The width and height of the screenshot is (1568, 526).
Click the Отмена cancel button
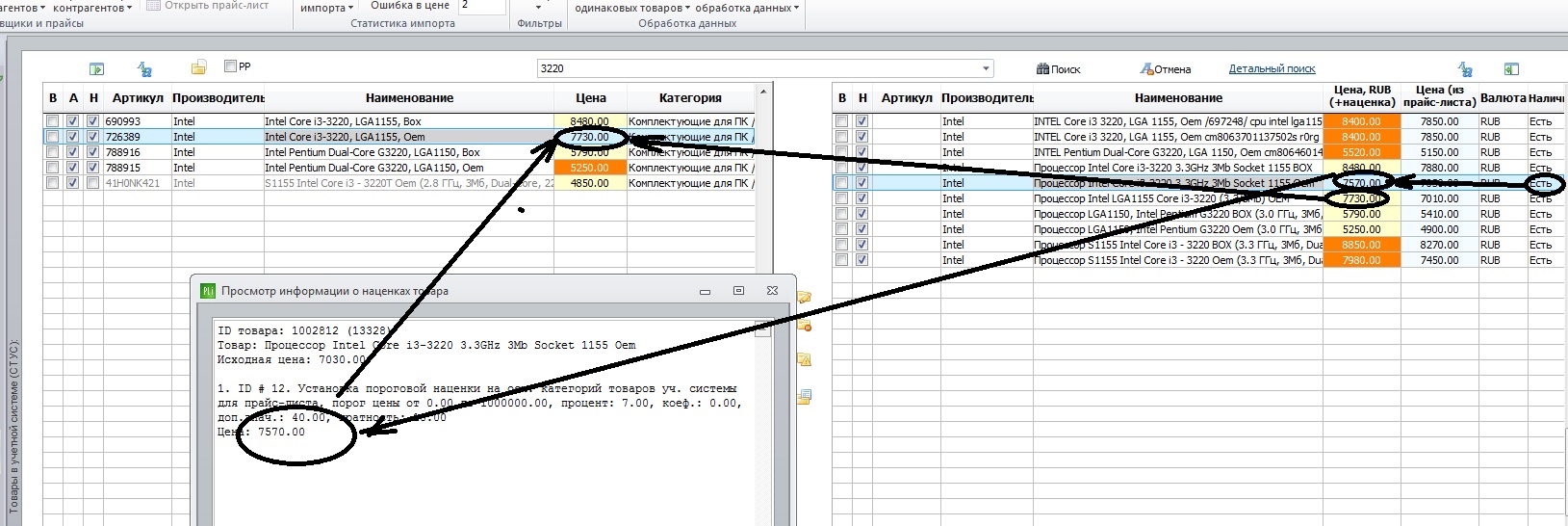[1166, 69]
